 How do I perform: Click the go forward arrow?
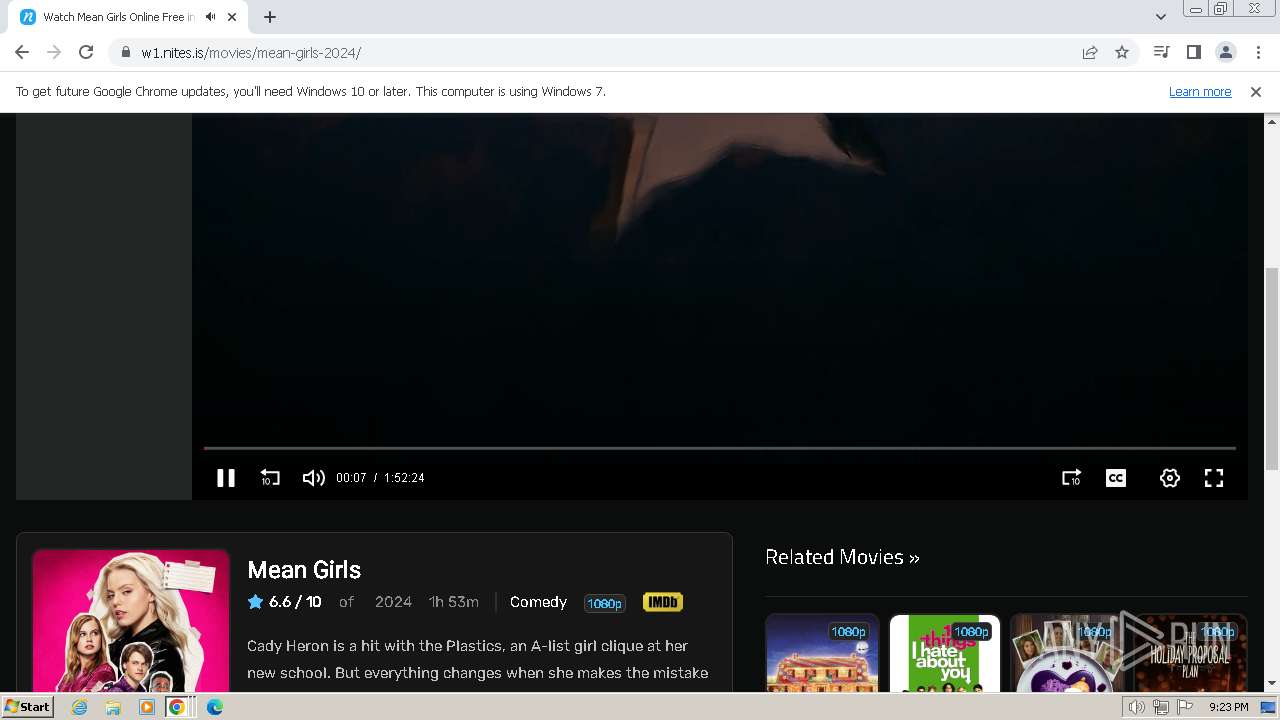[54, 52]
